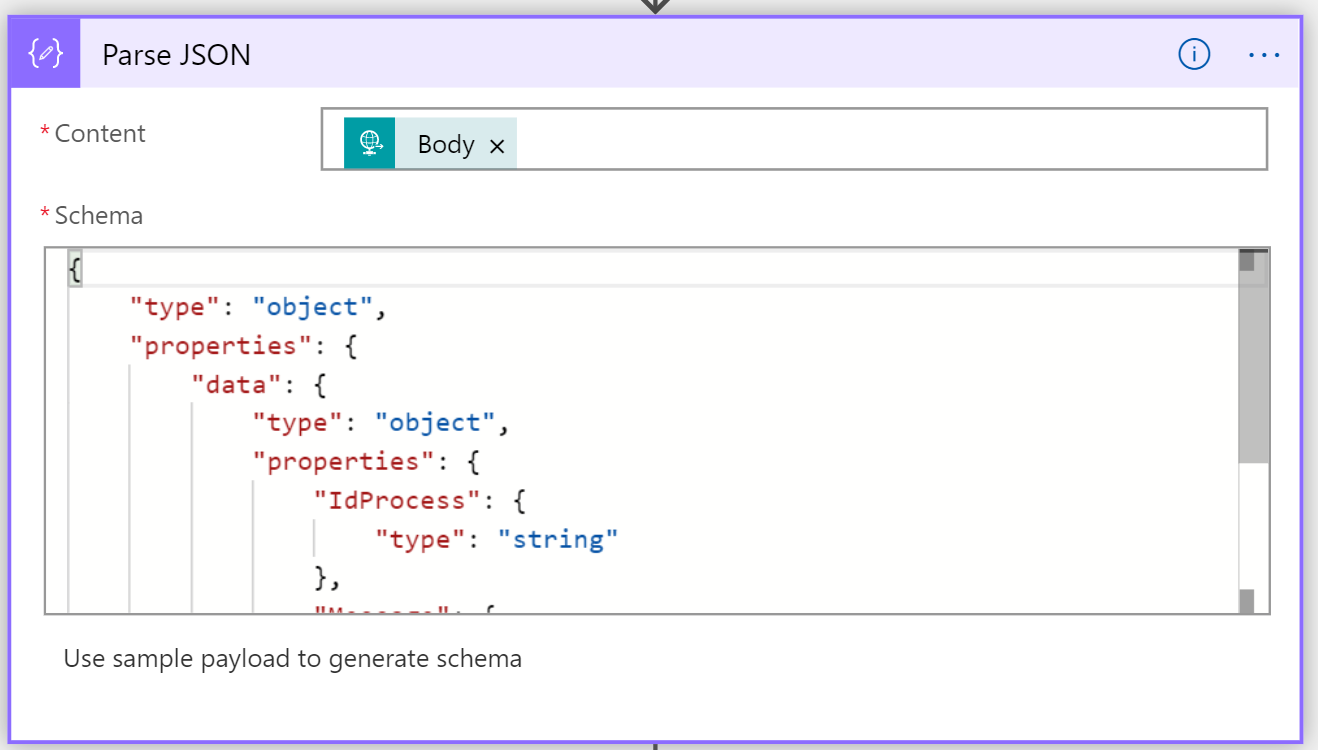Image resolution: width=1318 pixels, height=750 pixels.
Task: Select the teal connector icon in Content field
Action: pyautogui.click(x=369, y=143)
